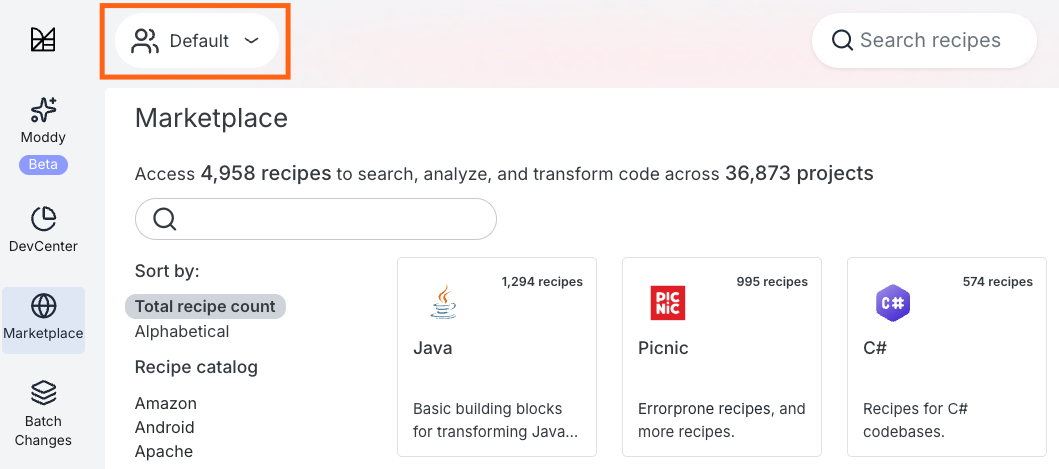Click the Picnic red logo
This screenshot has width=1059, height=469.
pyautogui.click(x=668, y=302)
